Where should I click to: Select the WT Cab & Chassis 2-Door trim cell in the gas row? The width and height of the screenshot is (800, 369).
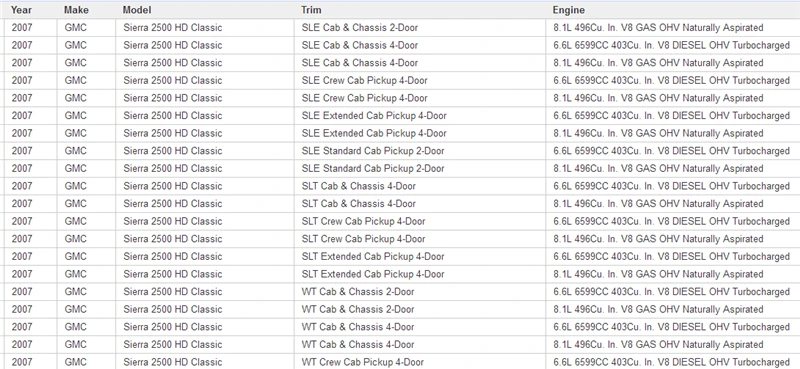click(x=420, y=309)
